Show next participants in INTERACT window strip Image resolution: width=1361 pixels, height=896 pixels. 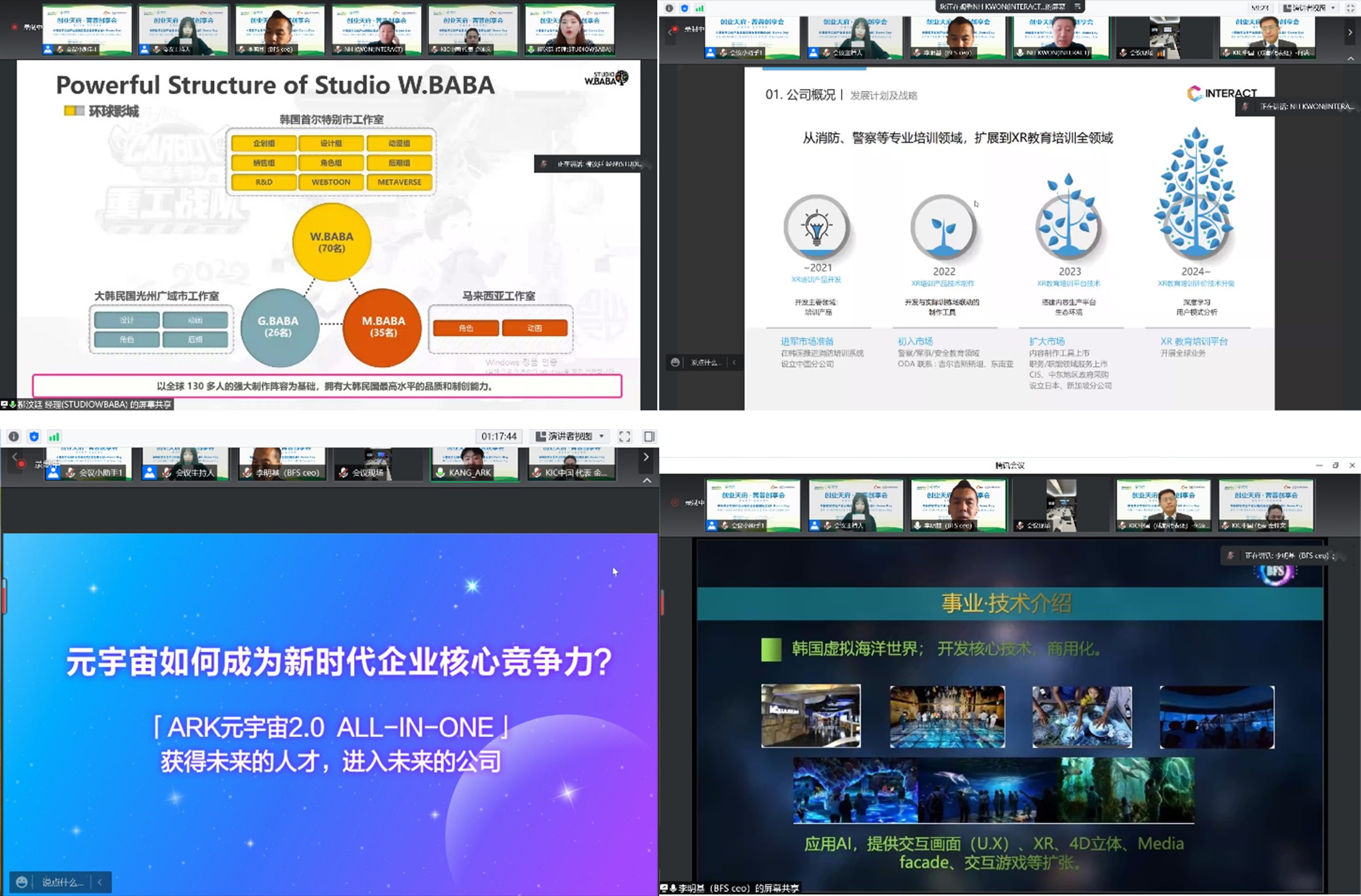point(1350,33)
